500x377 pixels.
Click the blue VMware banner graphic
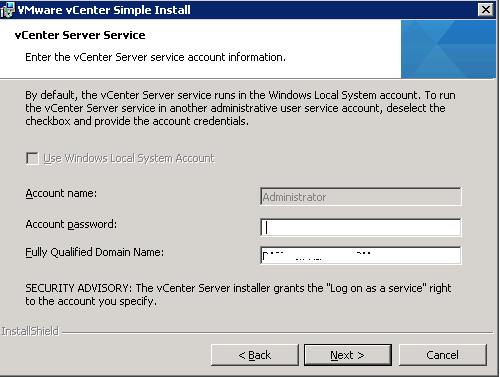click(448, 49)
